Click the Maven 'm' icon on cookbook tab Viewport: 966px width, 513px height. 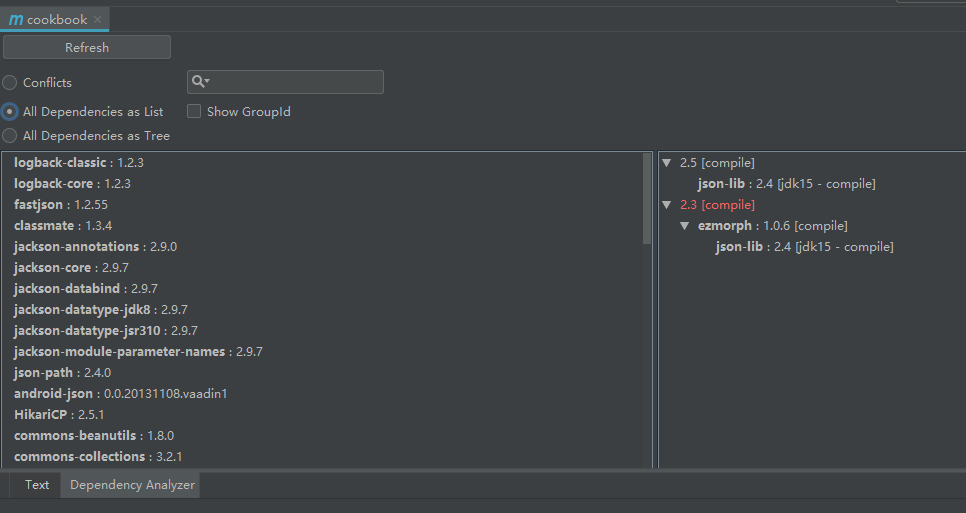coord(16,20)
